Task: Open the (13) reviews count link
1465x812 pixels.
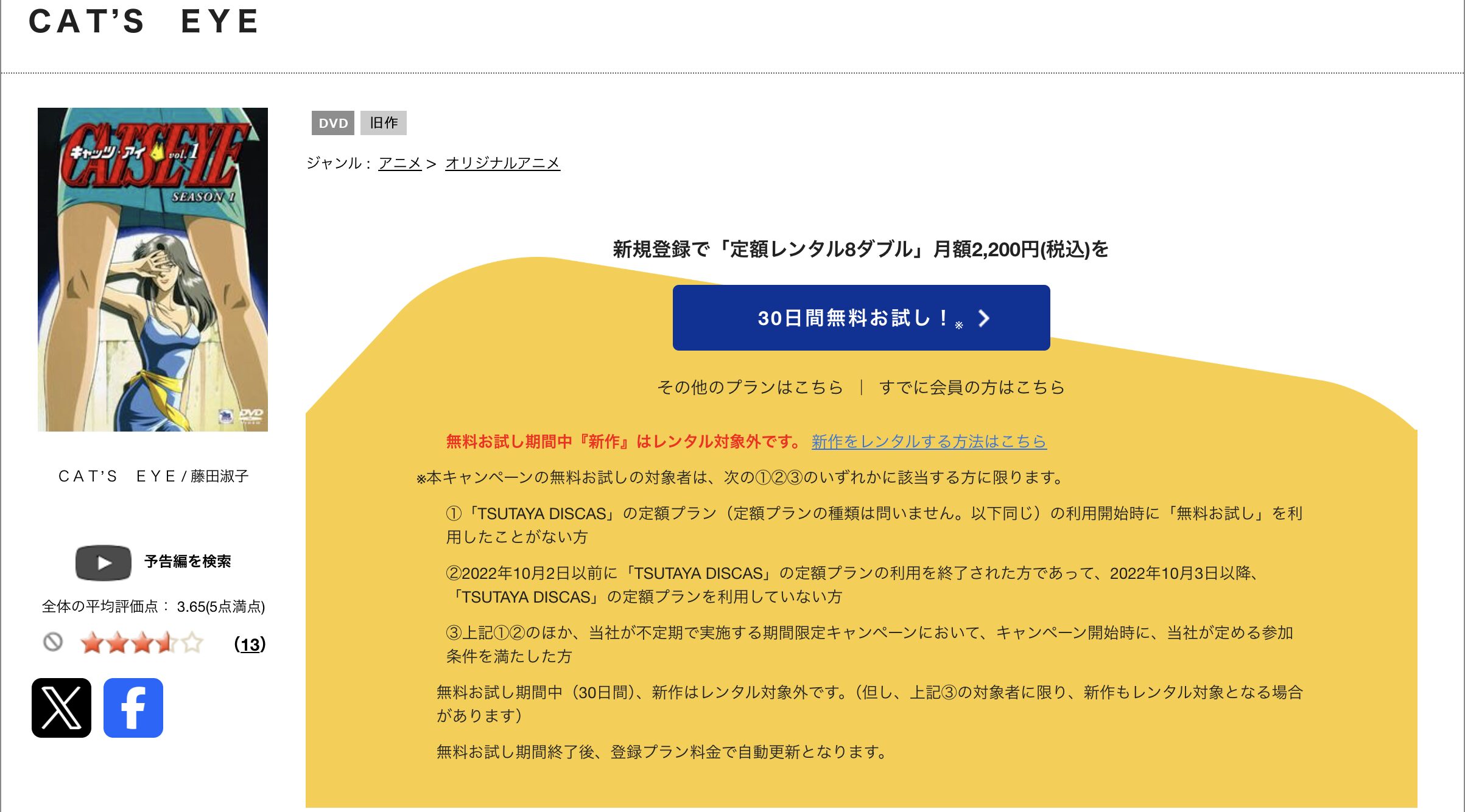Action: click(x=250, y=644)
